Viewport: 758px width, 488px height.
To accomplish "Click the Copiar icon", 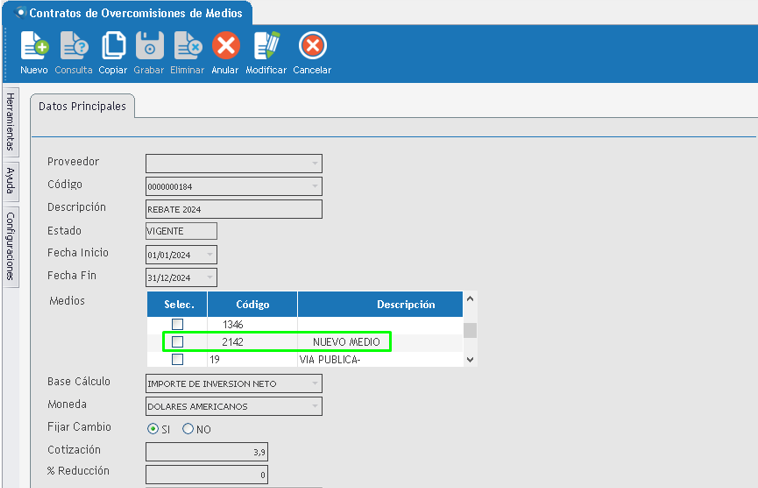I will tap(114, 46).
